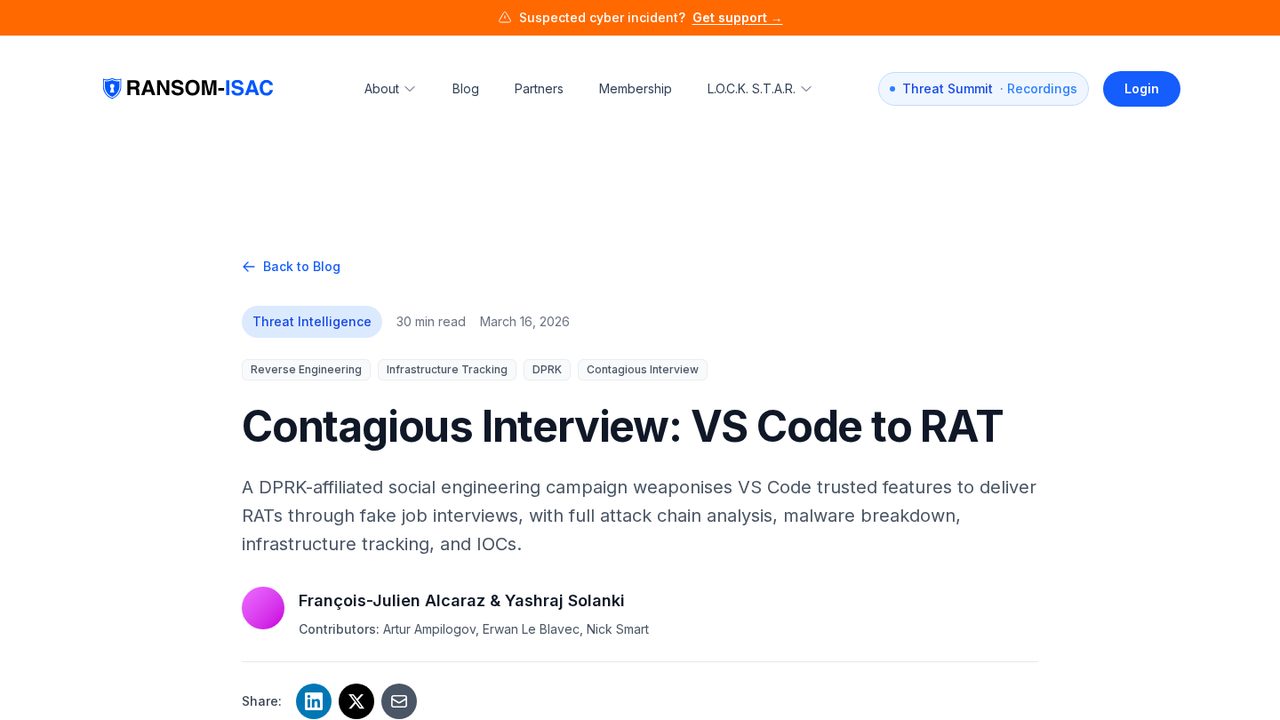Share article on LinkedIn
Screen dimensions: 1280x720
pyautogui.click(x=313, y=701)
